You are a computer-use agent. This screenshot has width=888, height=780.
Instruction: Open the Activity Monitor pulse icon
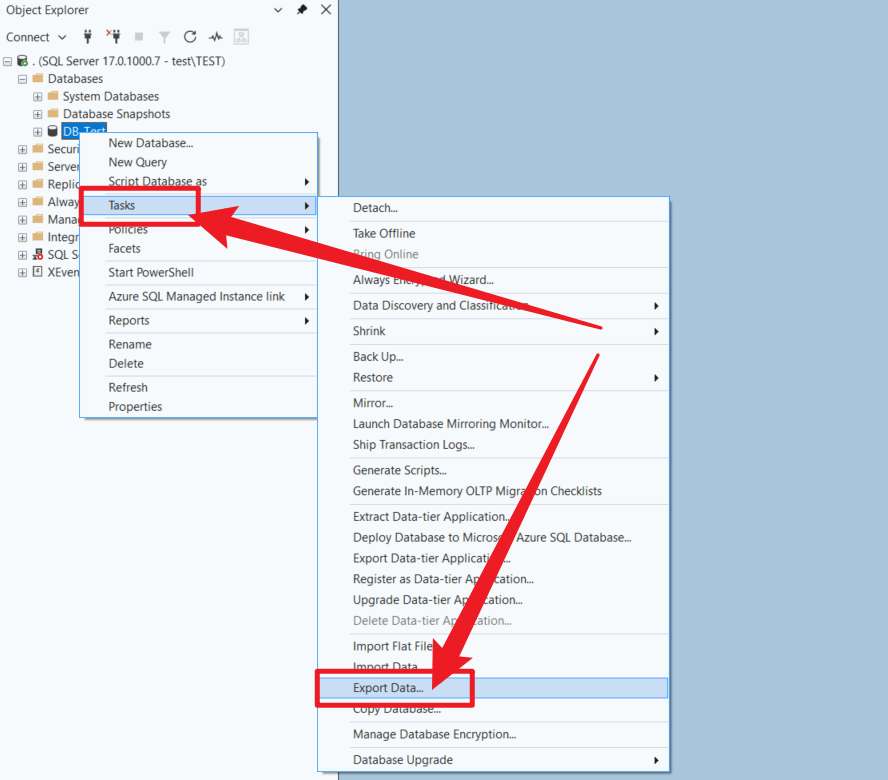point(215,37)
